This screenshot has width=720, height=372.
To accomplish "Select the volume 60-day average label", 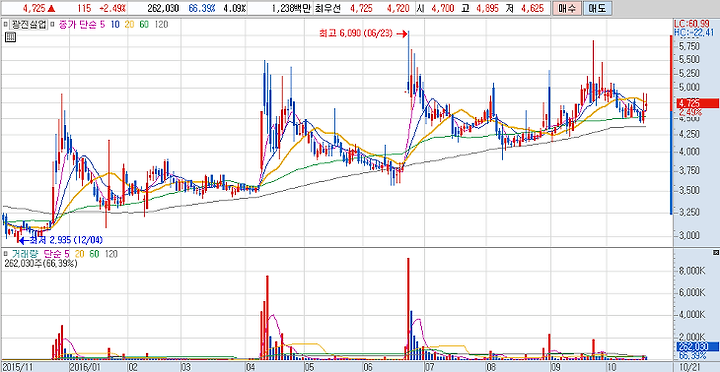I will pos(93,254).
